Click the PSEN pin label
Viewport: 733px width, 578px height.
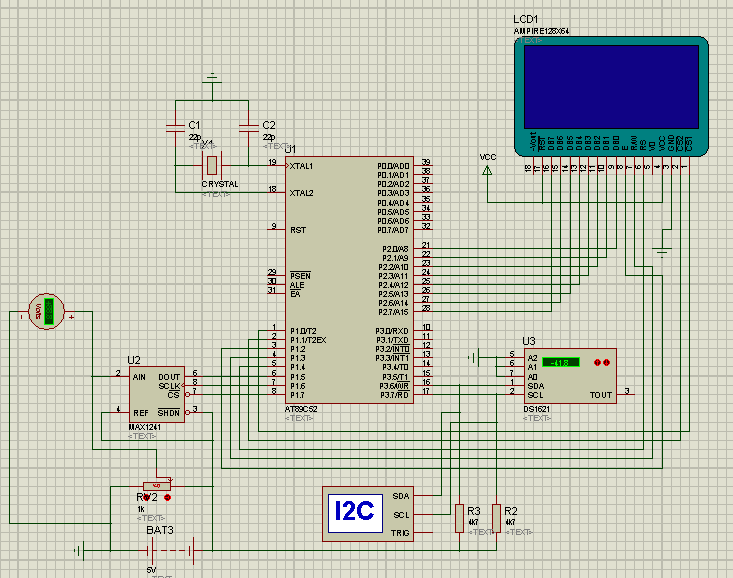tap(300, 276)
